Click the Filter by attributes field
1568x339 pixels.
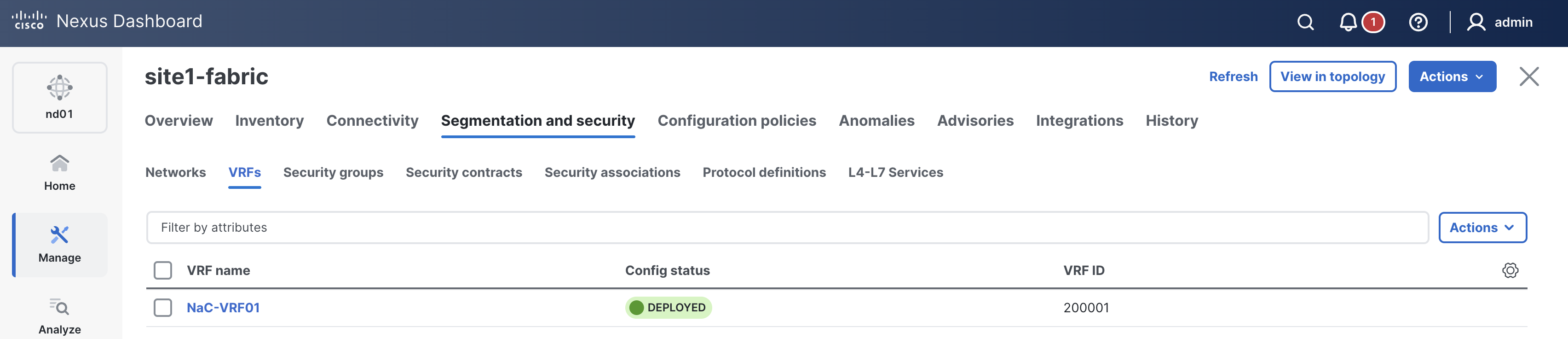coord(786,228)
